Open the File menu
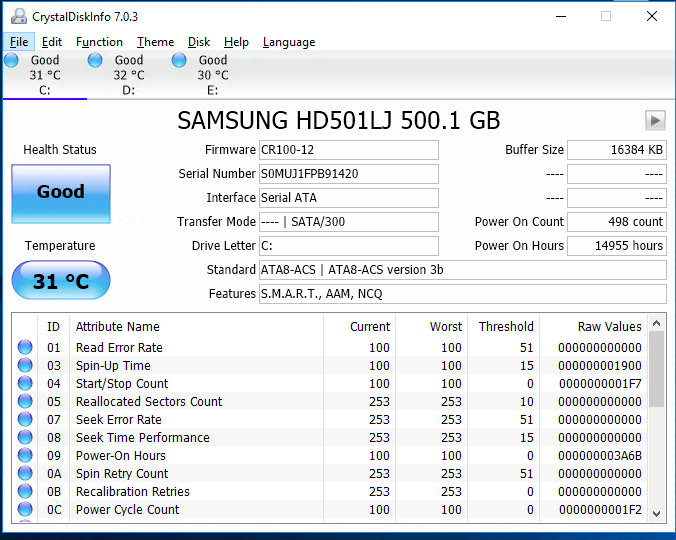Image resolution: width=676 pixels, height=540 pixels. tap(19, 42)
